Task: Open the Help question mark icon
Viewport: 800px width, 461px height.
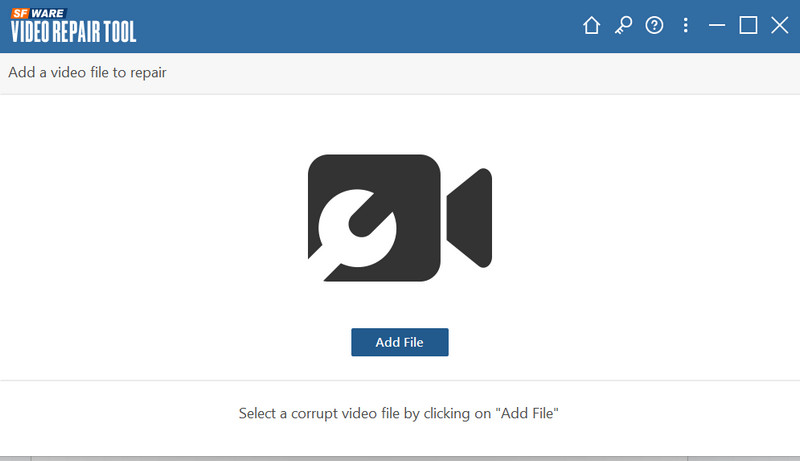Action: (x=654, y=26)
